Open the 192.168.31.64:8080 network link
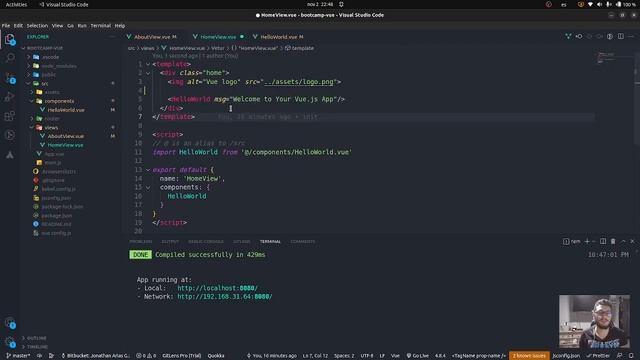Image resolution: width=640 pixels, height=360 pixels. click(x=224, y=297)
